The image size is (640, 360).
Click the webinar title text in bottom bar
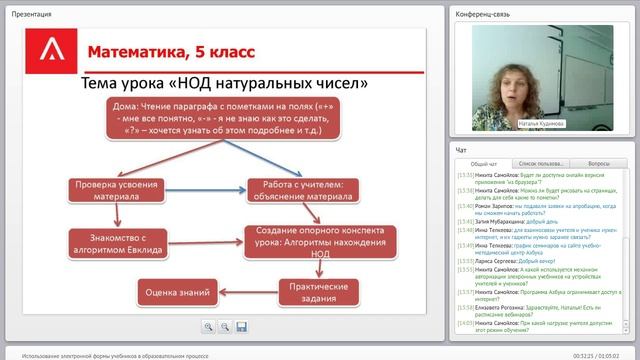[x=115, y=356]
